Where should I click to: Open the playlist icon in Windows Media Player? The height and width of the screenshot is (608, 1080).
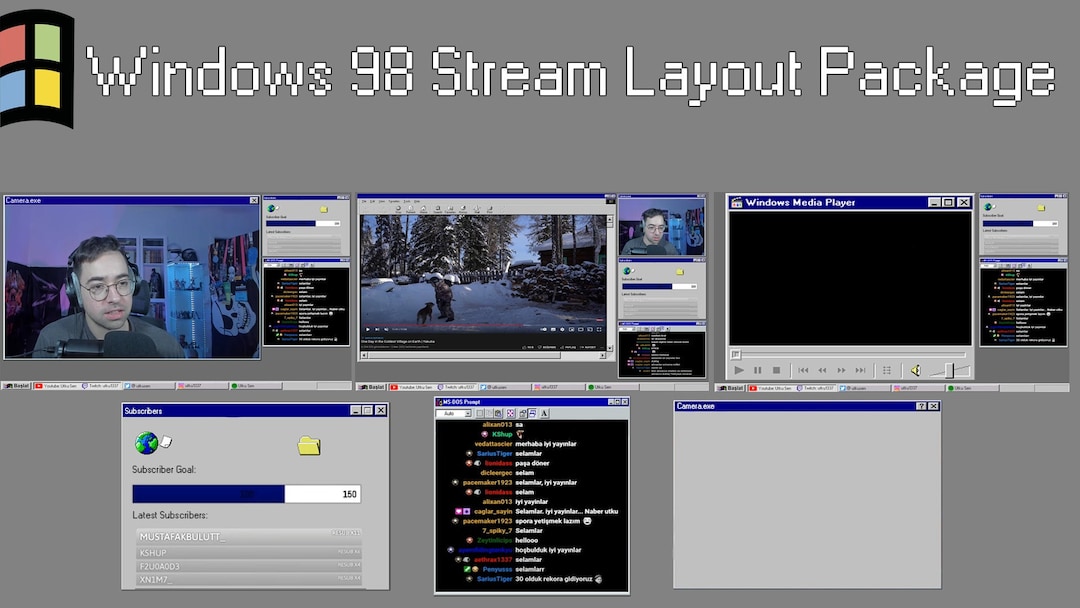click(888, 370)
